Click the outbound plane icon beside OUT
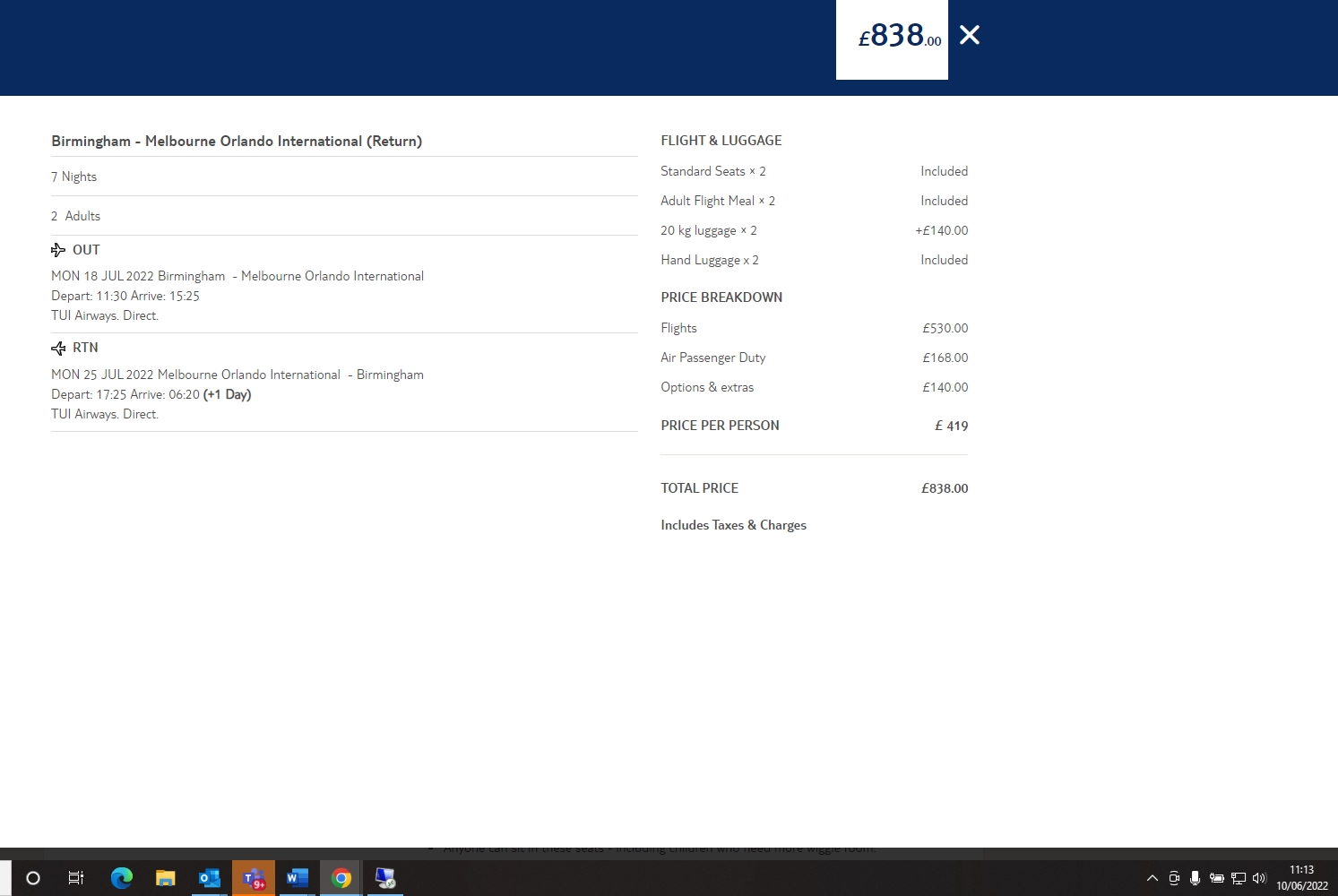 coord(58,250)
